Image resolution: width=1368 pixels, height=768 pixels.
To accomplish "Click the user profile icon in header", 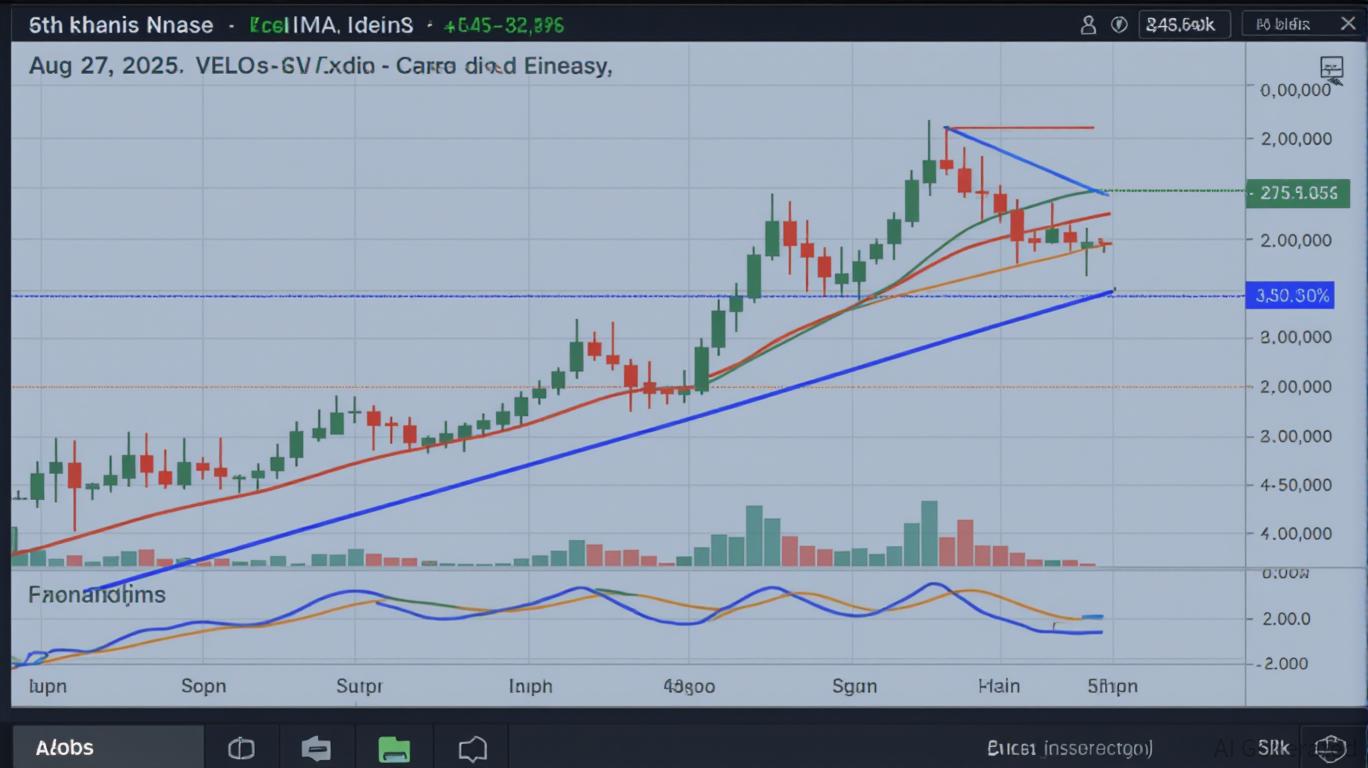I will click(1089, 25).
